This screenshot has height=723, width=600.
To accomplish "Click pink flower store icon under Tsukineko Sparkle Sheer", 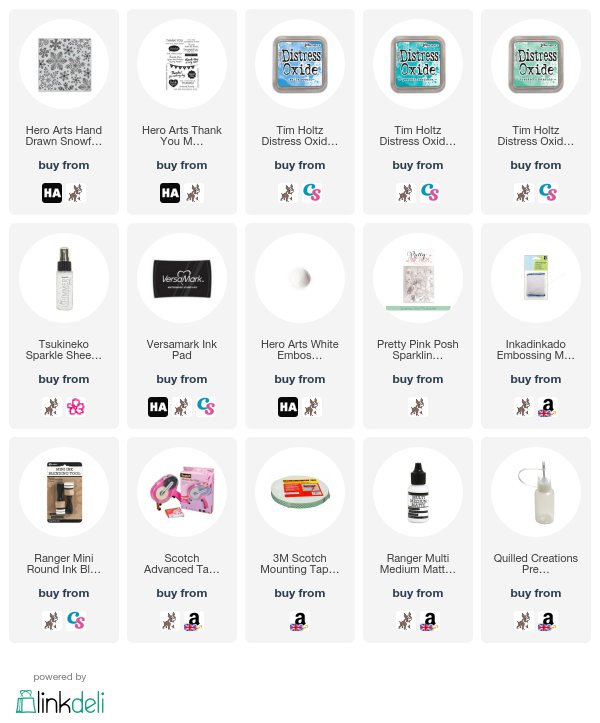I will click(x=76, y=407).
